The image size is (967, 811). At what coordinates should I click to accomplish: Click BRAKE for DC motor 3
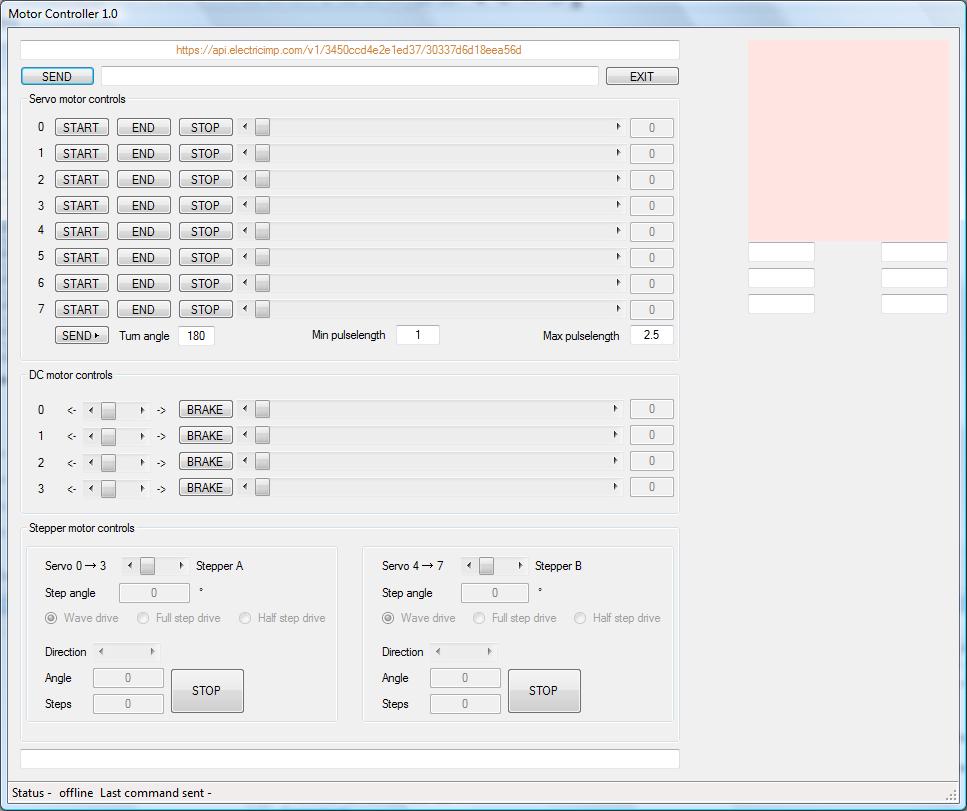click(x=205, y=487)
